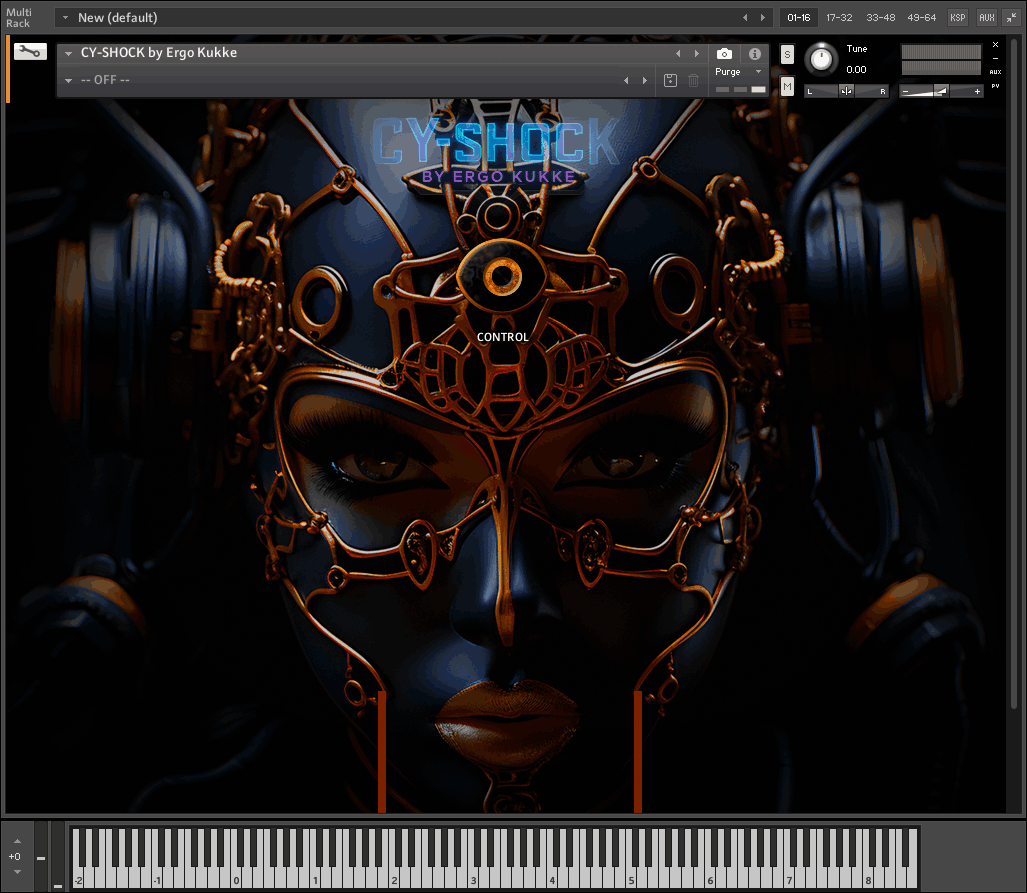Click the right red bar in artwork
Screen dimensions: 1027x893
click(637, 751)
